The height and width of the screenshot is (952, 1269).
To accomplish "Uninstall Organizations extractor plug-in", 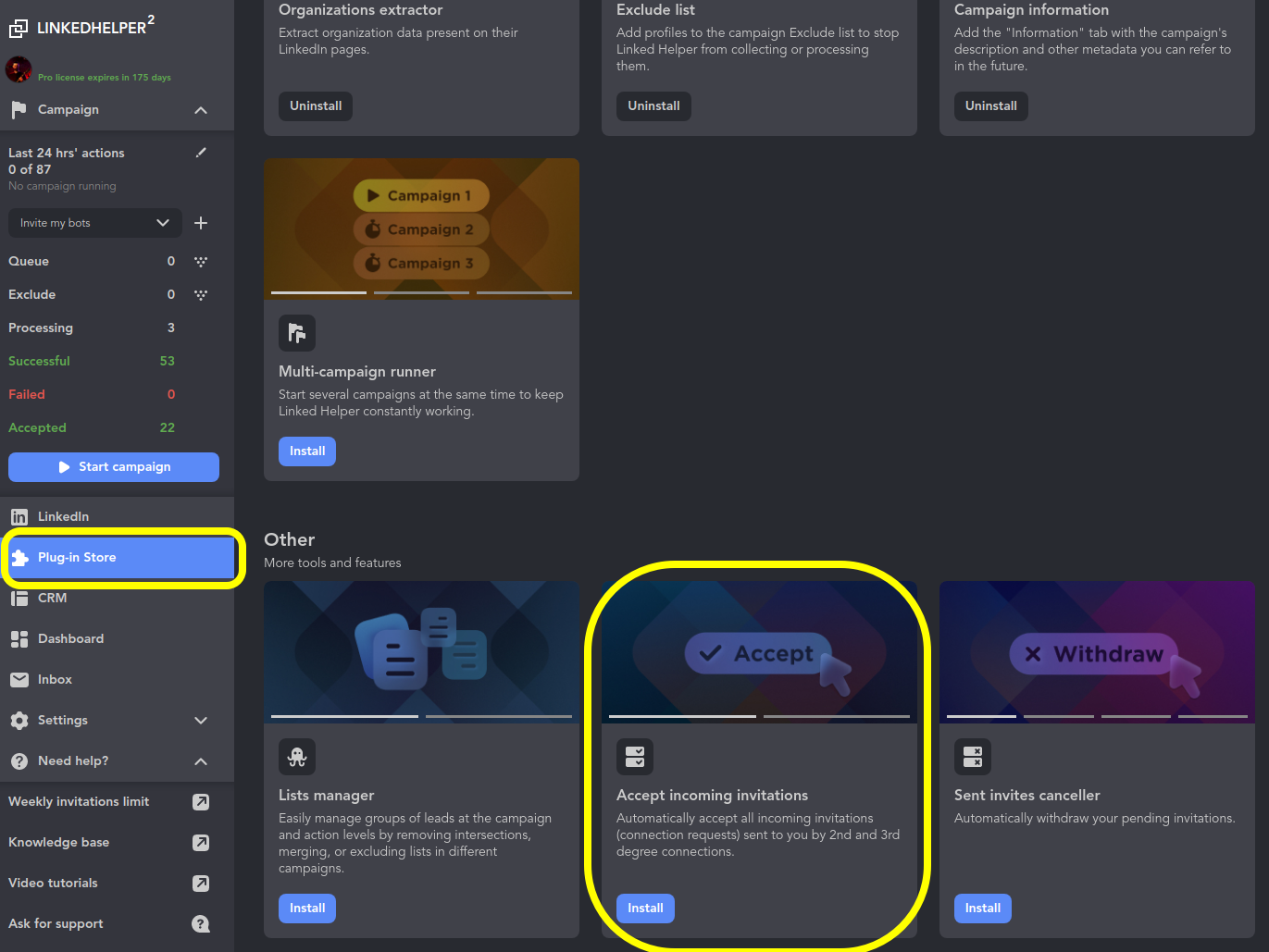I will [316, 106].
